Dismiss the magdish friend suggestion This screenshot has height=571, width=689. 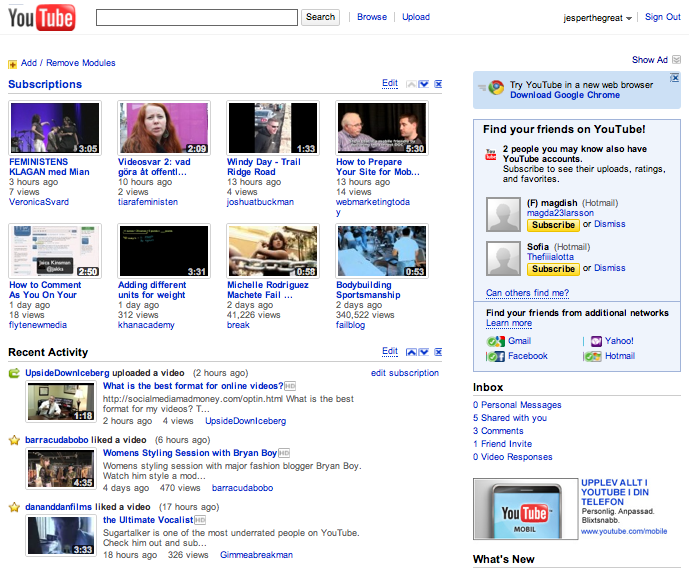coord(609,224)
